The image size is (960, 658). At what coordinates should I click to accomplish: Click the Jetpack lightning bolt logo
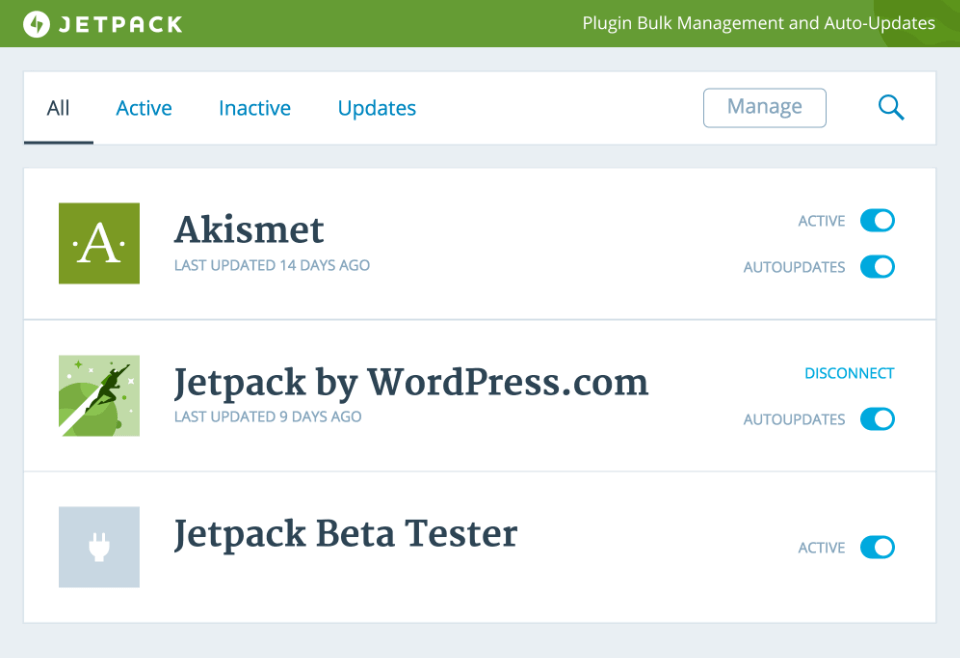(36, 24)
